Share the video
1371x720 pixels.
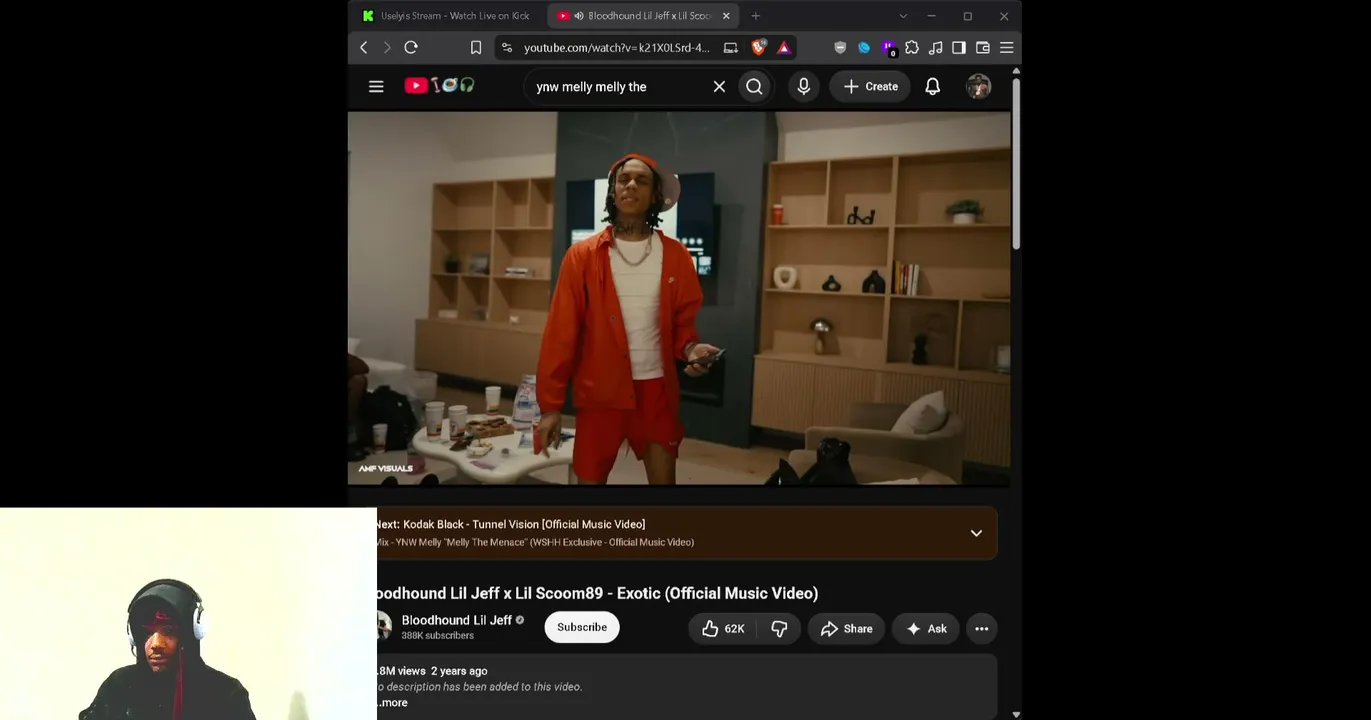tap(846, 629)
